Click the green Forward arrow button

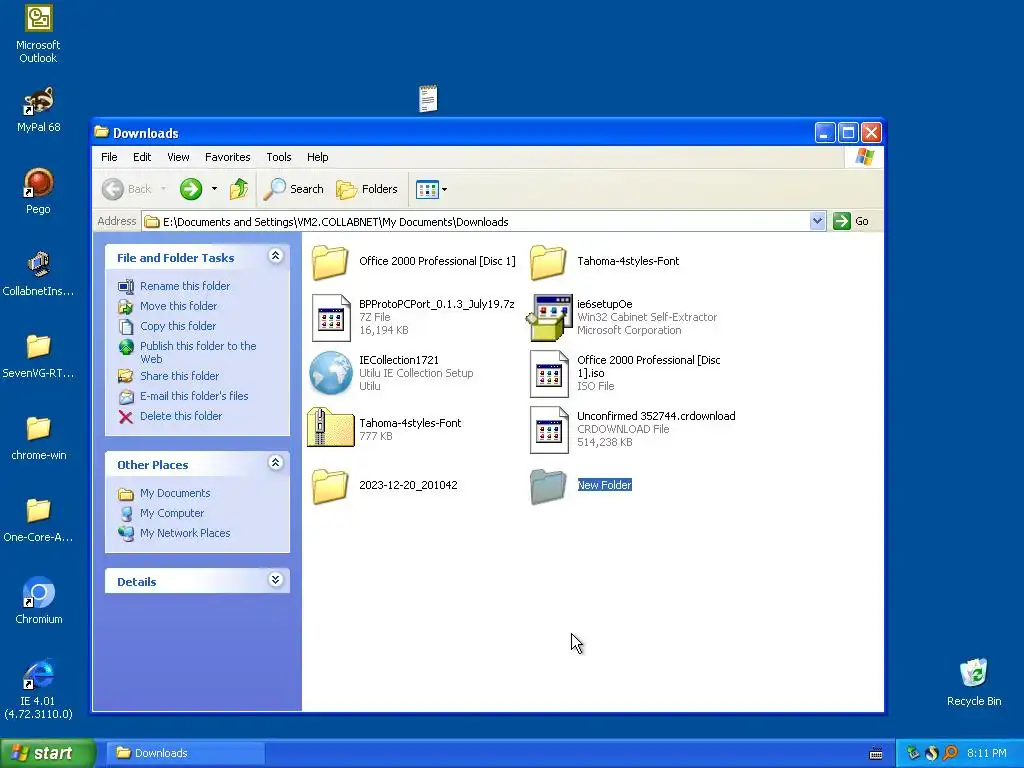pyautogui.click(x=191, y=189)
